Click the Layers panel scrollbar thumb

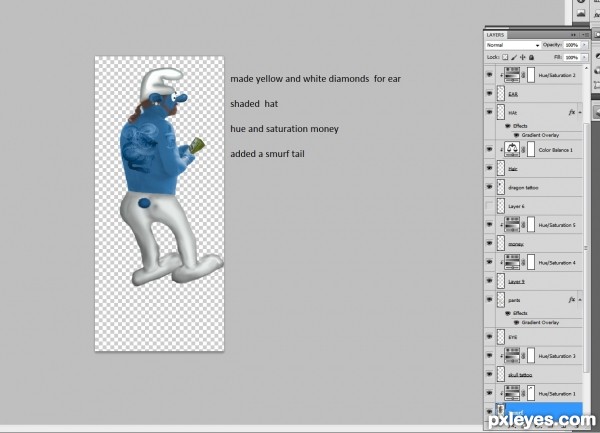[x=586, y=247]
